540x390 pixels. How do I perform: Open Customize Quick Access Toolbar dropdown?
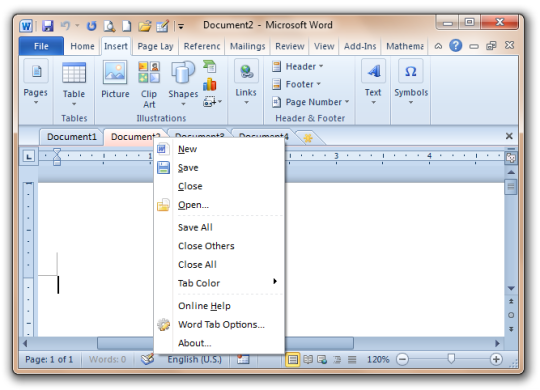click(x=181, y=26)
